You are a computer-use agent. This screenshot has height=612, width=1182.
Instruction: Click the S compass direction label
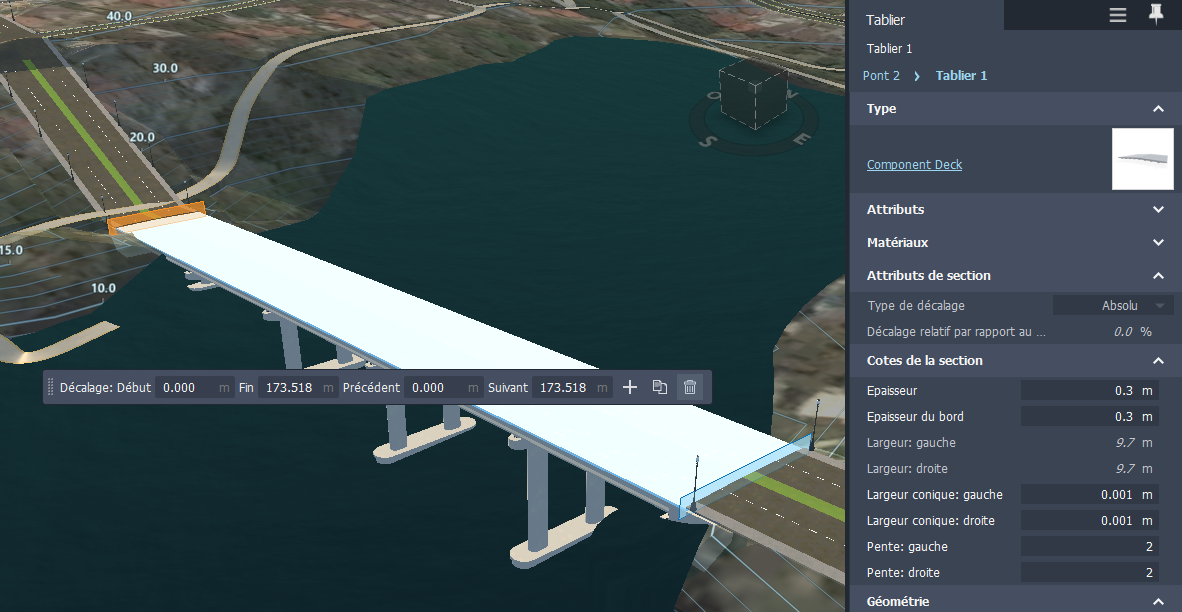point(706,141)
